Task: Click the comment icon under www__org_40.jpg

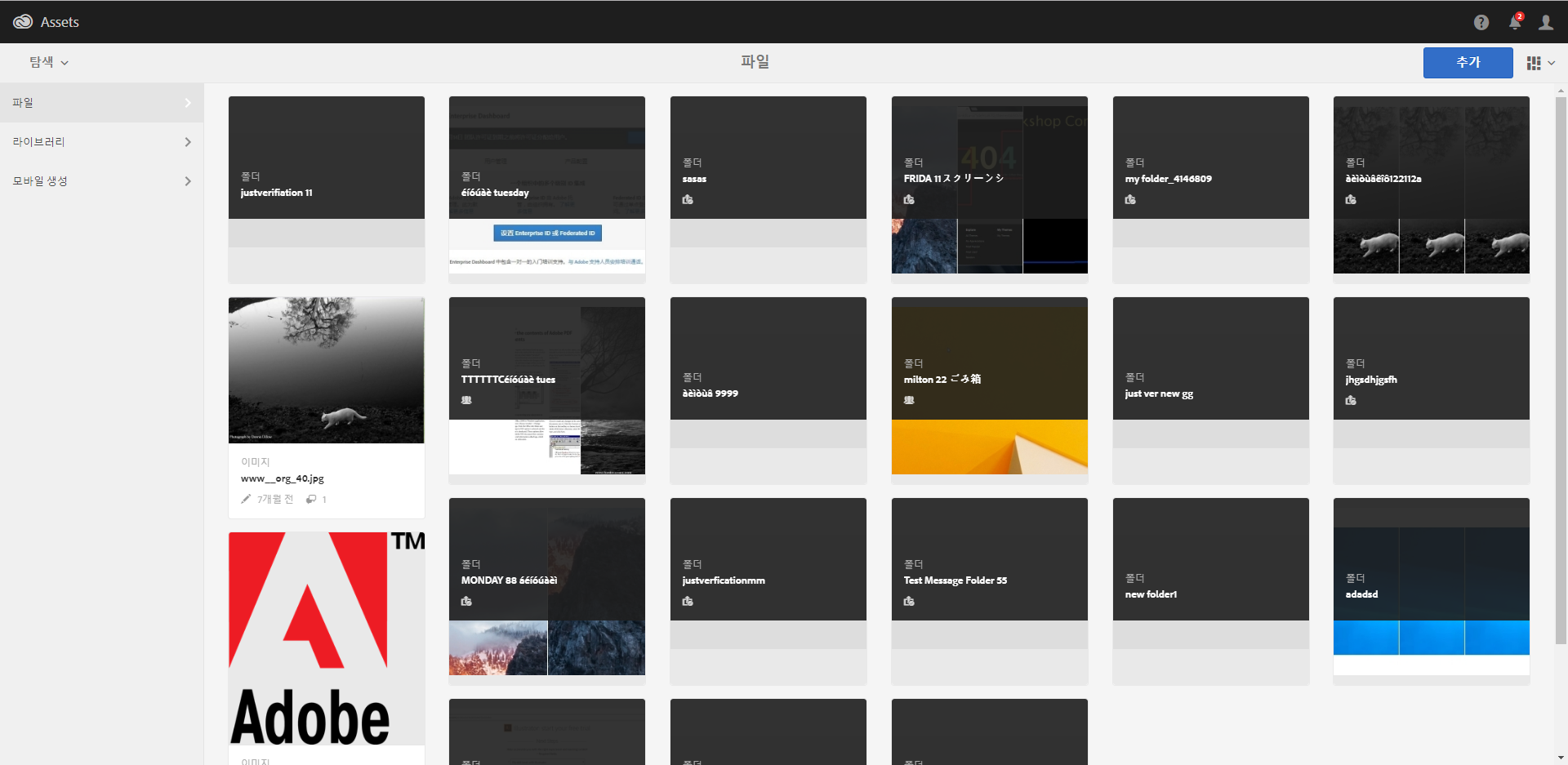Action: coord(311,499)
